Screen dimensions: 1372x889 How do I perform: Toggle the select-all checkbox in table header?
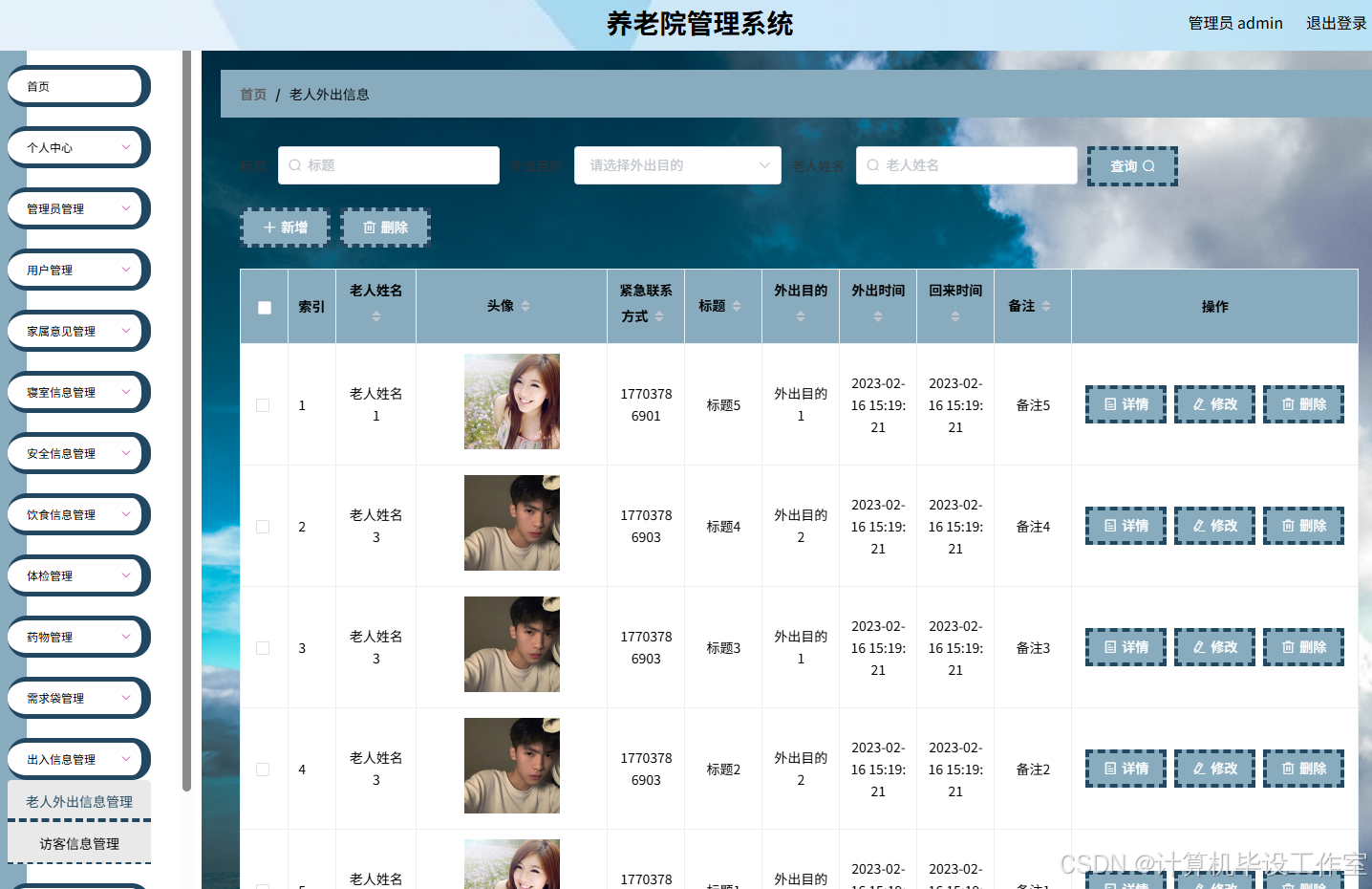click(265, 308)
